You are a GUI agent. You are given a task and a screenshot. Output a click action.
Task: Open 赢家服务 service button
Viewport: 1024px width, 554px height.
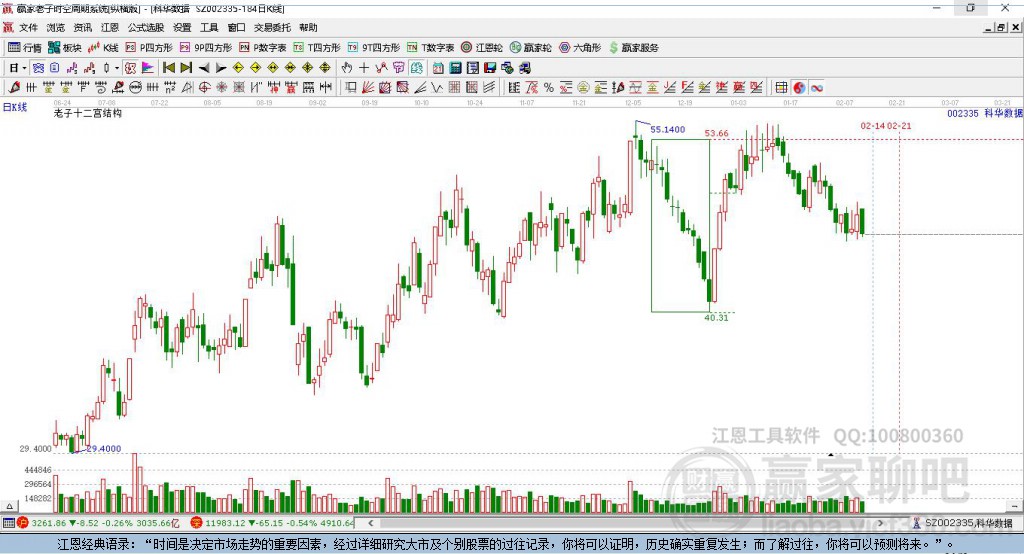point(634,48)
